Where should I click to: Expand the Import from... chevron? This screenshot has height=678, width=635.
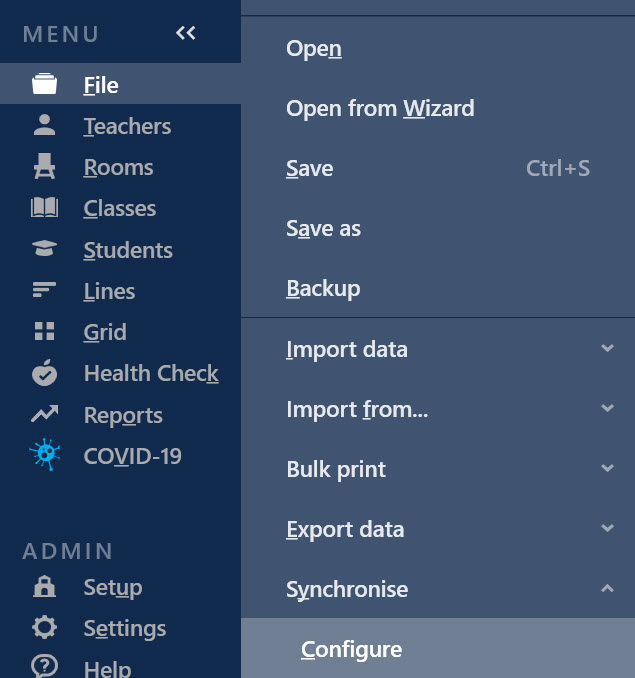(607, 408)
